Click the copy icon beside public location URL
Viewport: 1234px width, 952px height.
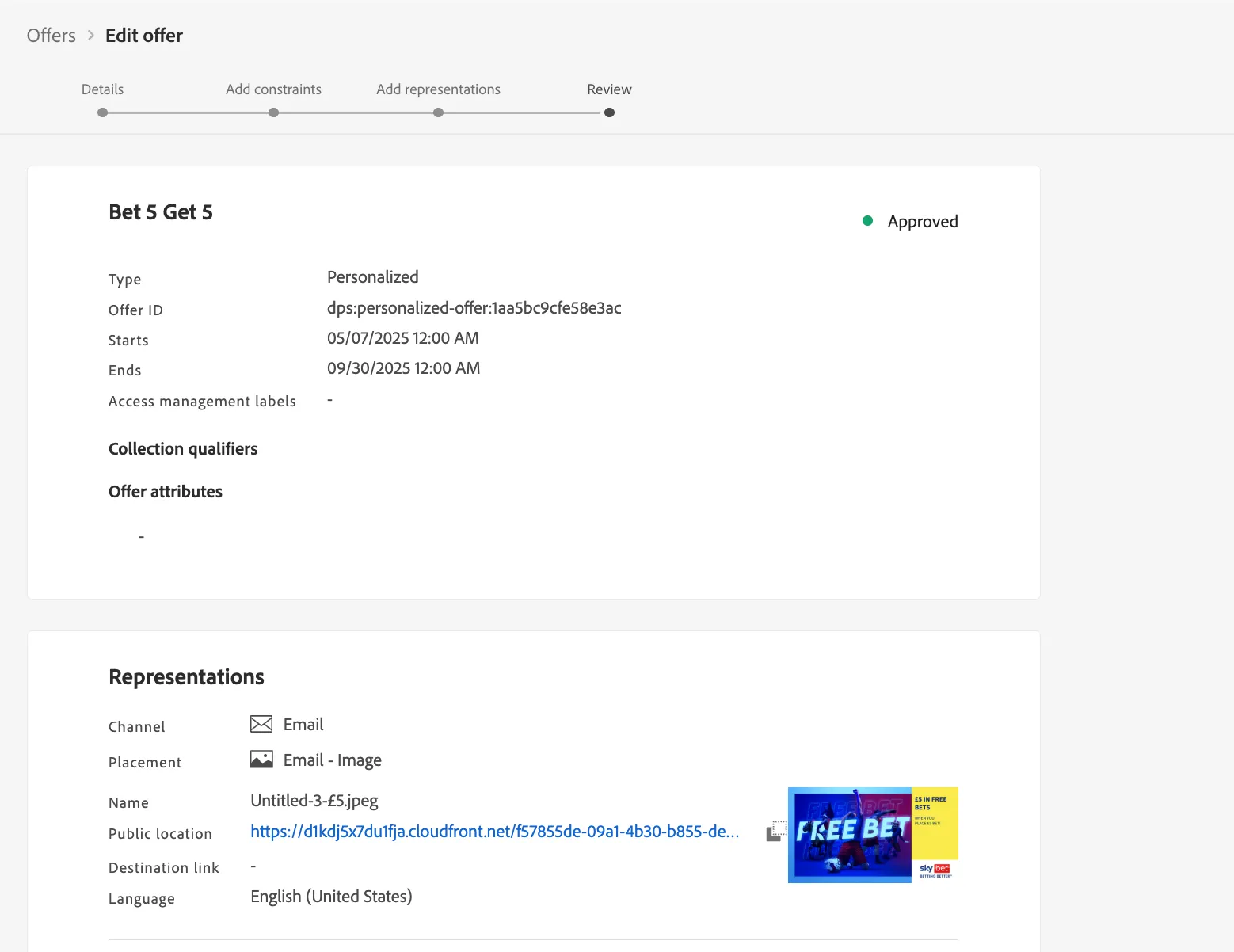pyautogui.click(x=776, y=832)
